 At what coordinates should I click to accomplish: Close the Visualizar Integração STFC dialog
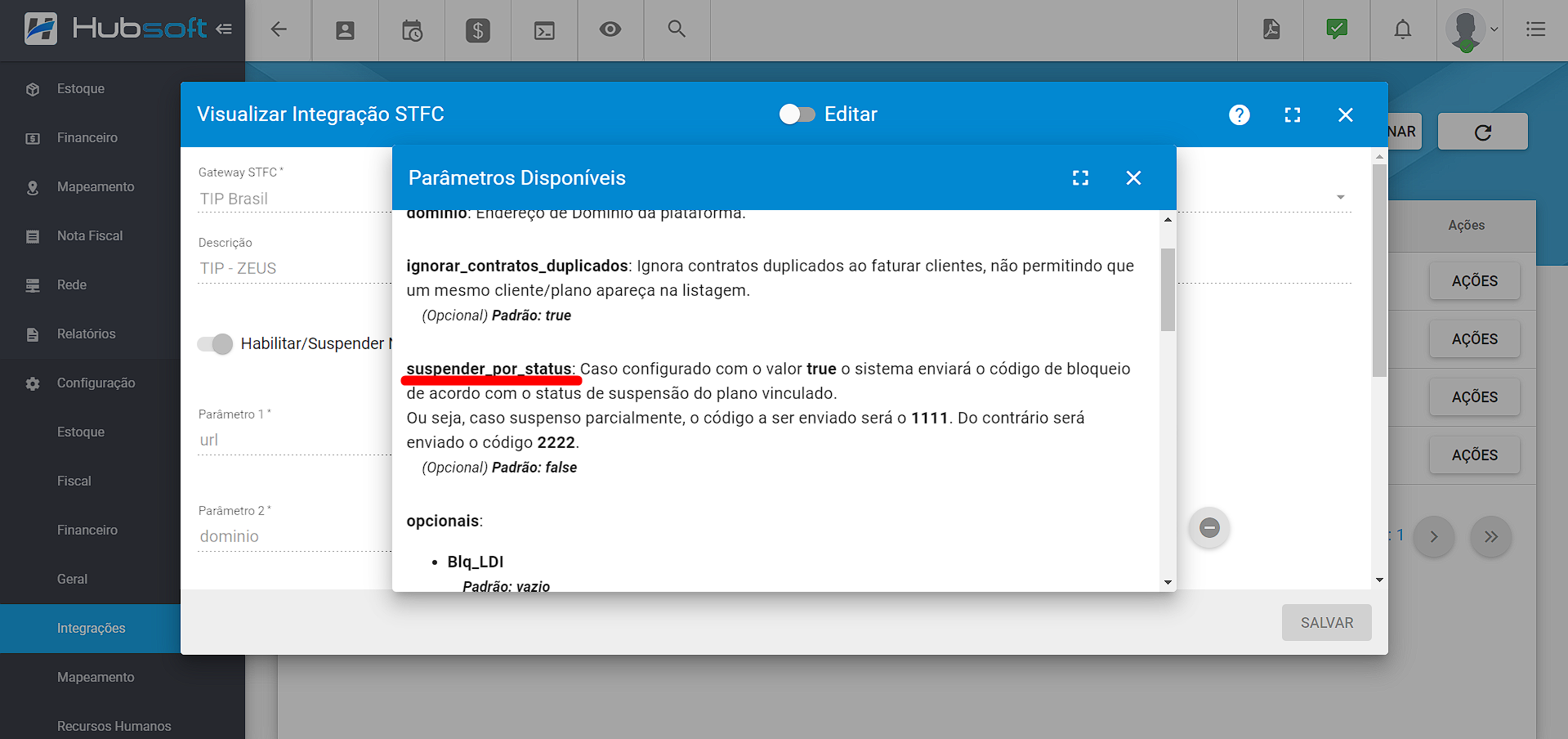(x=1346, y=115)
